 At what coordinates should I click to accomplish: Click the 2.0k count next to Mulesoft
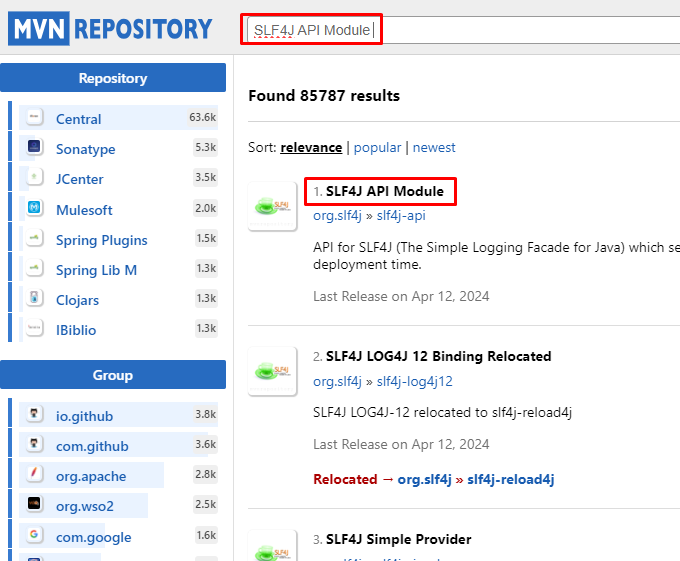206,208
